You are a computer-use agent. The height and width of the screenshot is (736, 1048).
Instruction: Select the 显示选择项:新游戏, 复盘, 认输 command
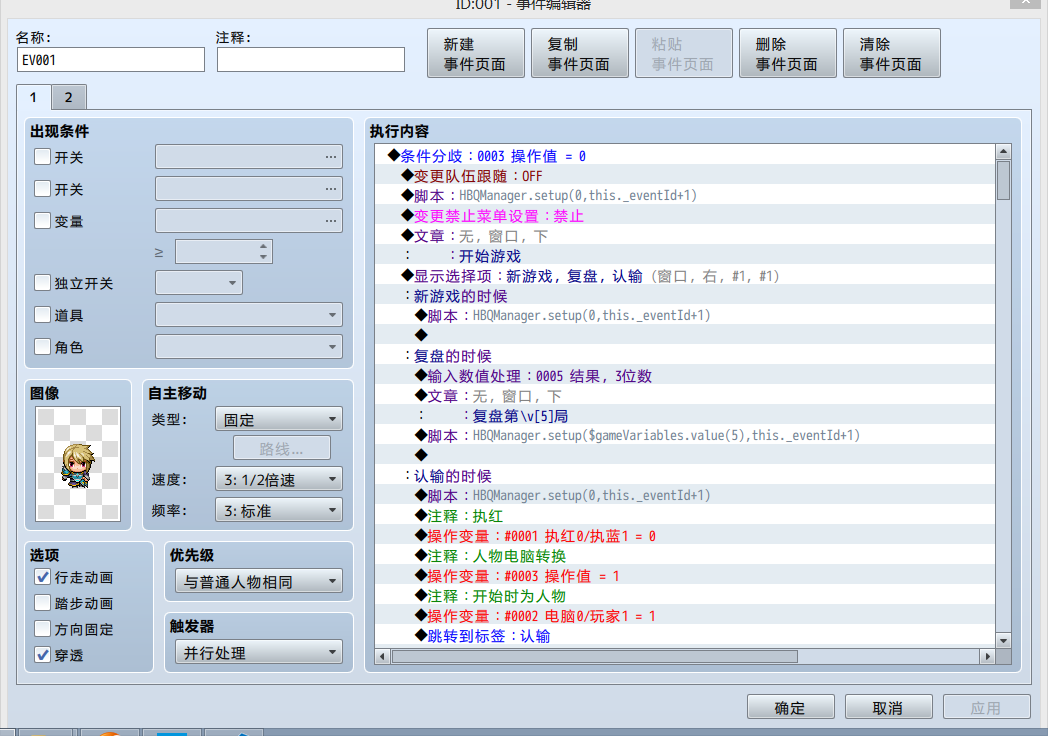pyautogui.click(x=685, y=276)
